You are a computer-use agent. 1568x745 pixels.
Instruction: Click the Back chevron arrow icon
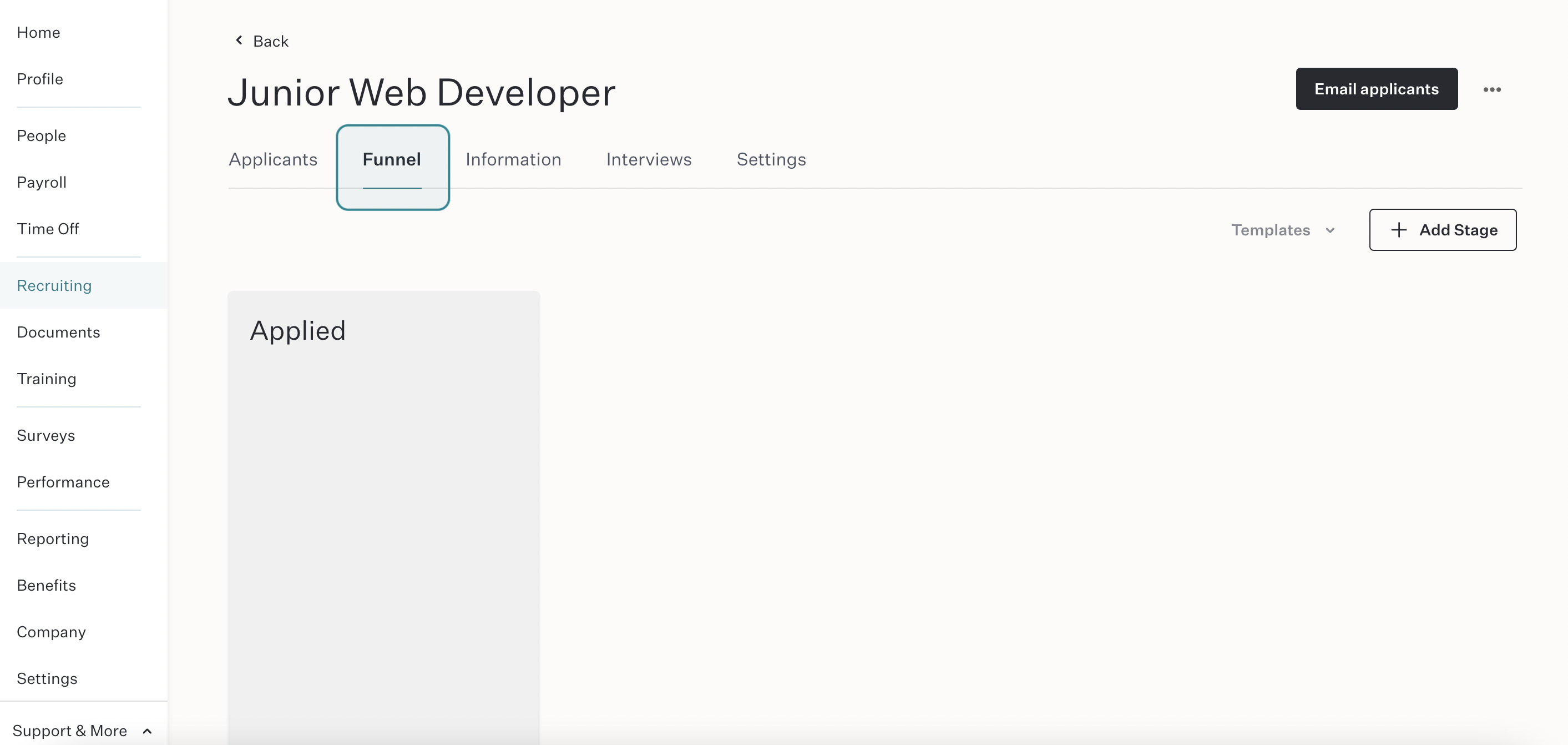pyautogui.click(x=239, y=40)
